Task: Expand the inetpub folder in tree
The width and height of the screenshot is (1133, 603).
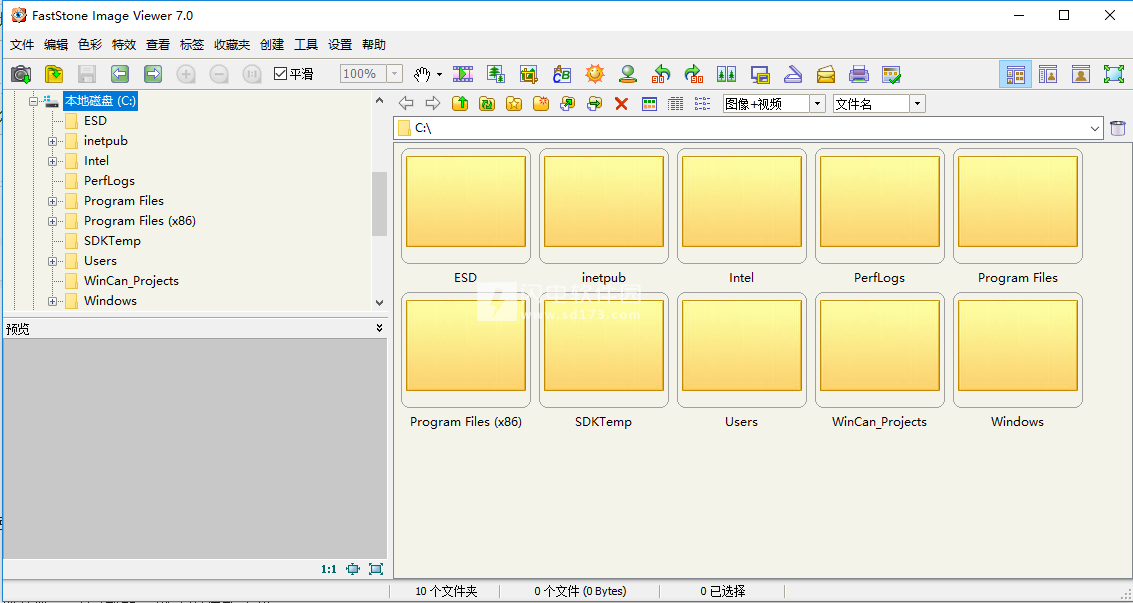Action: [x=53, y=142]
